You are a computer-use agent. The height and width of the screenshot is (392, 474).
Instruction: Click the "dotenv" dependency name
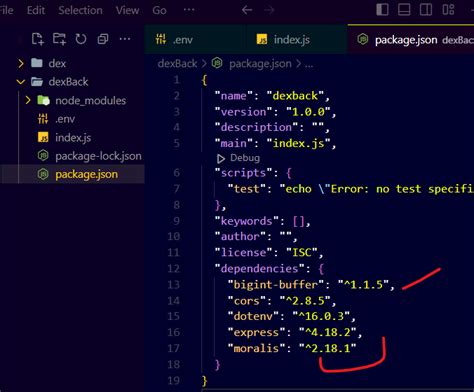click(253, 316)
